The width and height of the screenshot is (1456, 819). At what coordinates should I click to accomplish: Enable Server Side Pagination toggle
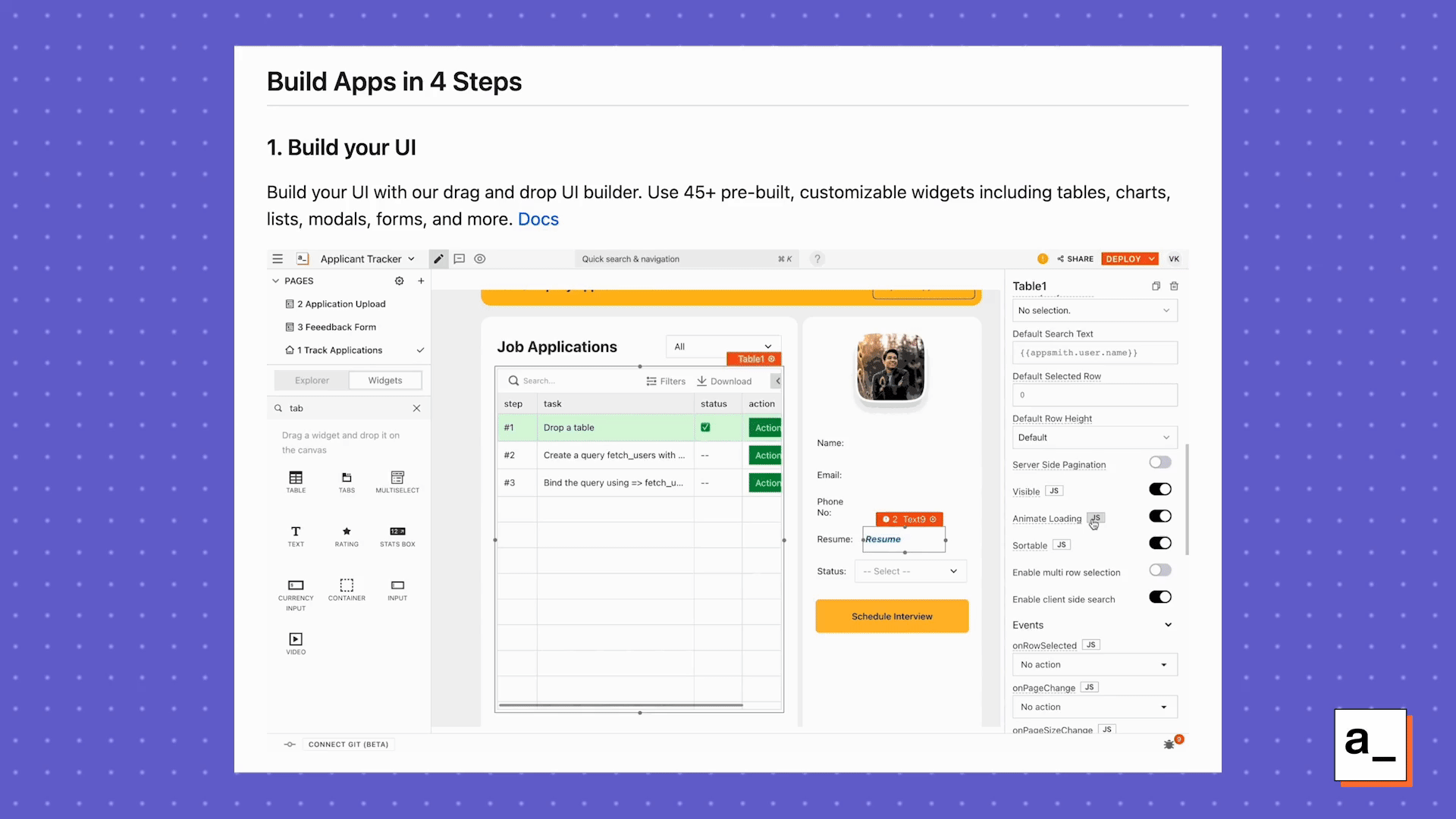(1159, 463)
